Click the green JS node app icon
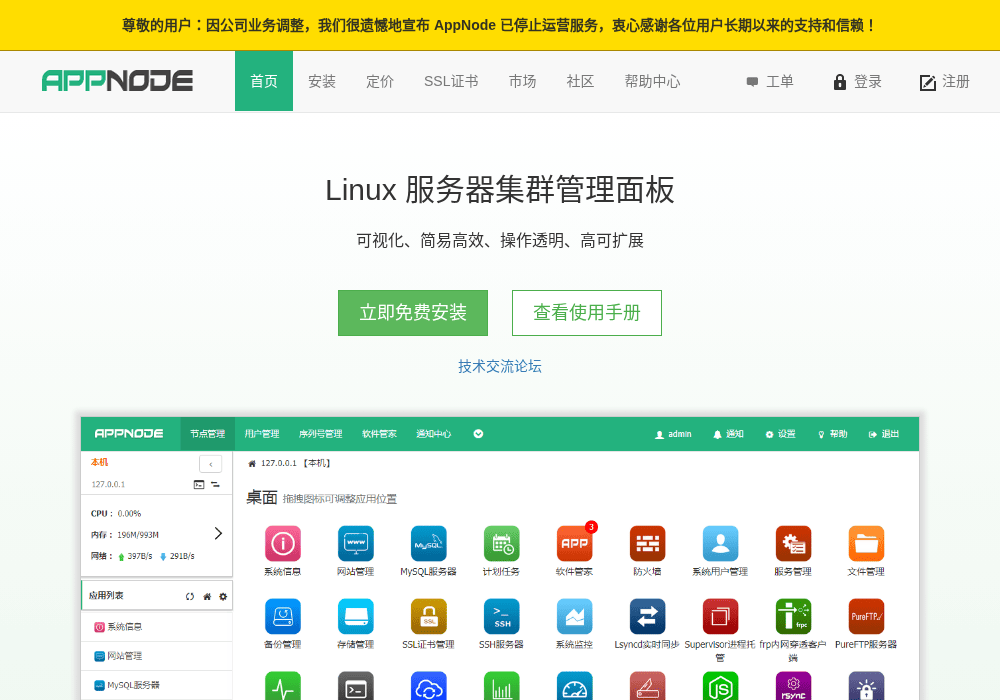The image size is (1000, 700). point(720,686)
